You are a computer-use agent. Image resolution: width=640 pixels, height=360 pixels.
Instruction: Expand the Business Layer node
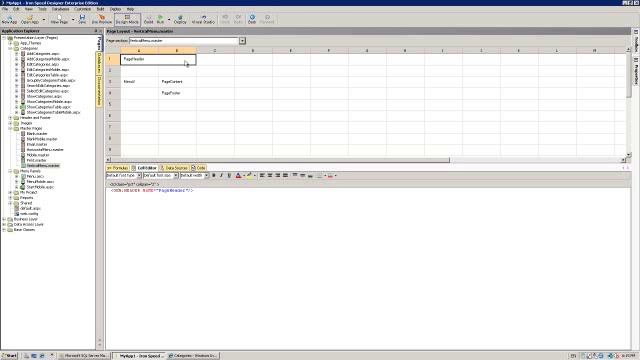click(x=4, y=219)
